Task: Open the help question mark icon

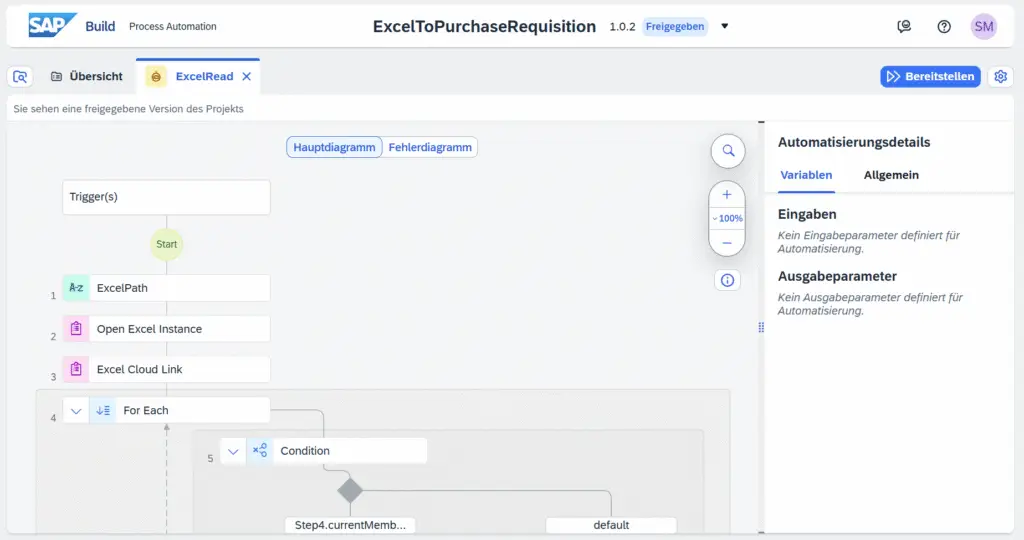Action: point(944,27)
